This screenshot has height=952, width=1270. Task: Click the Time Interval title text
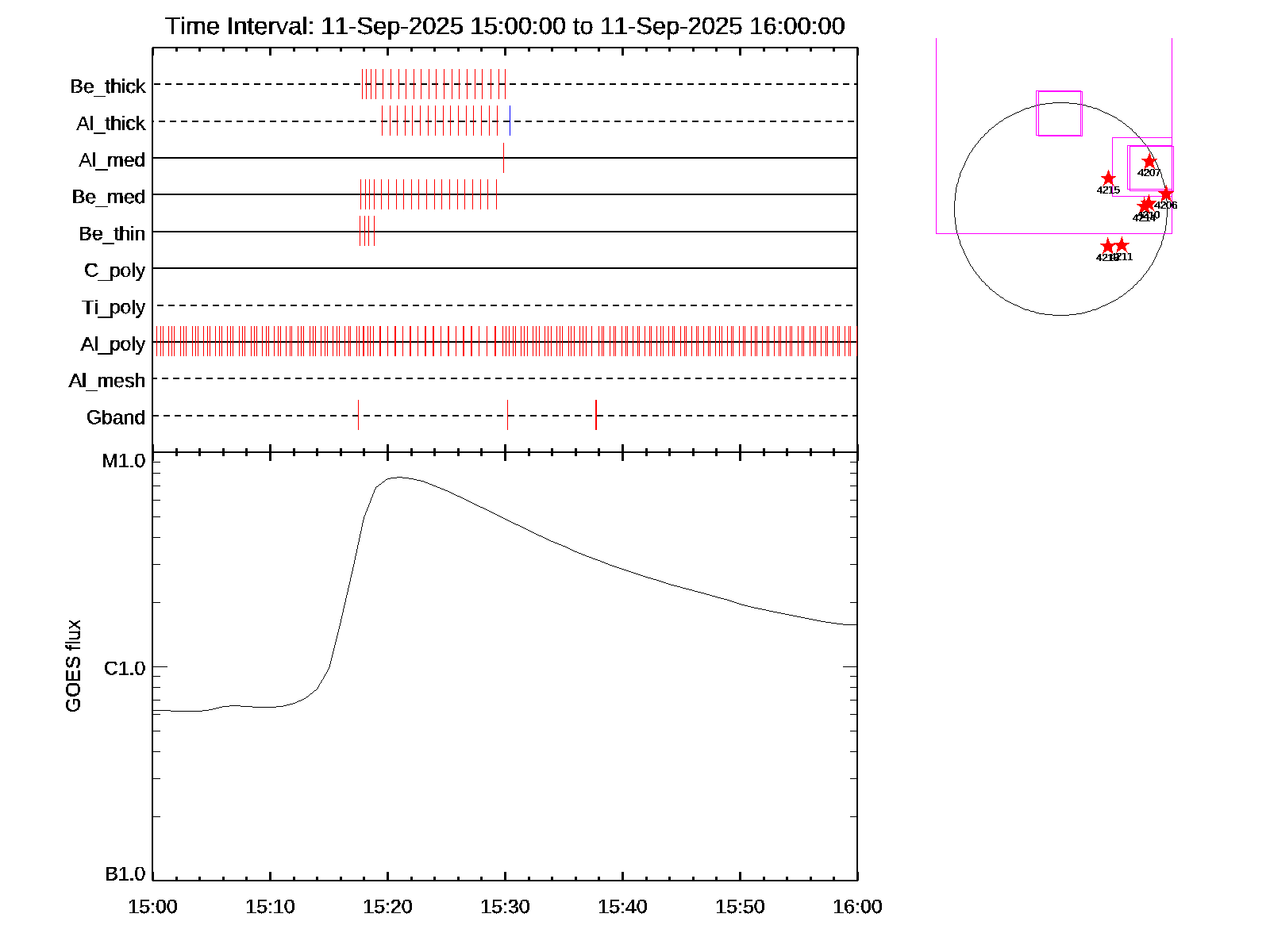(505, 26)
